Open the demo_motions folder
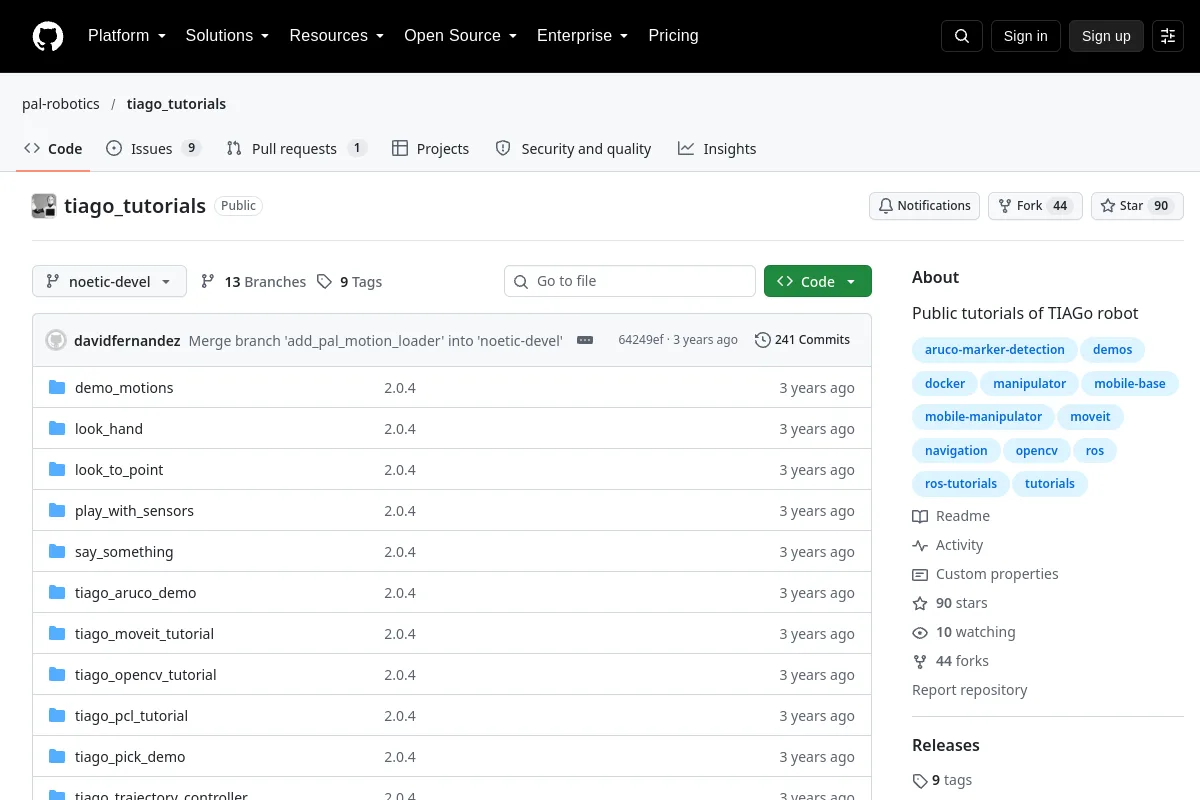Image resolution: width=1200 pixels, height=800 pixels. tap(124, 388)
